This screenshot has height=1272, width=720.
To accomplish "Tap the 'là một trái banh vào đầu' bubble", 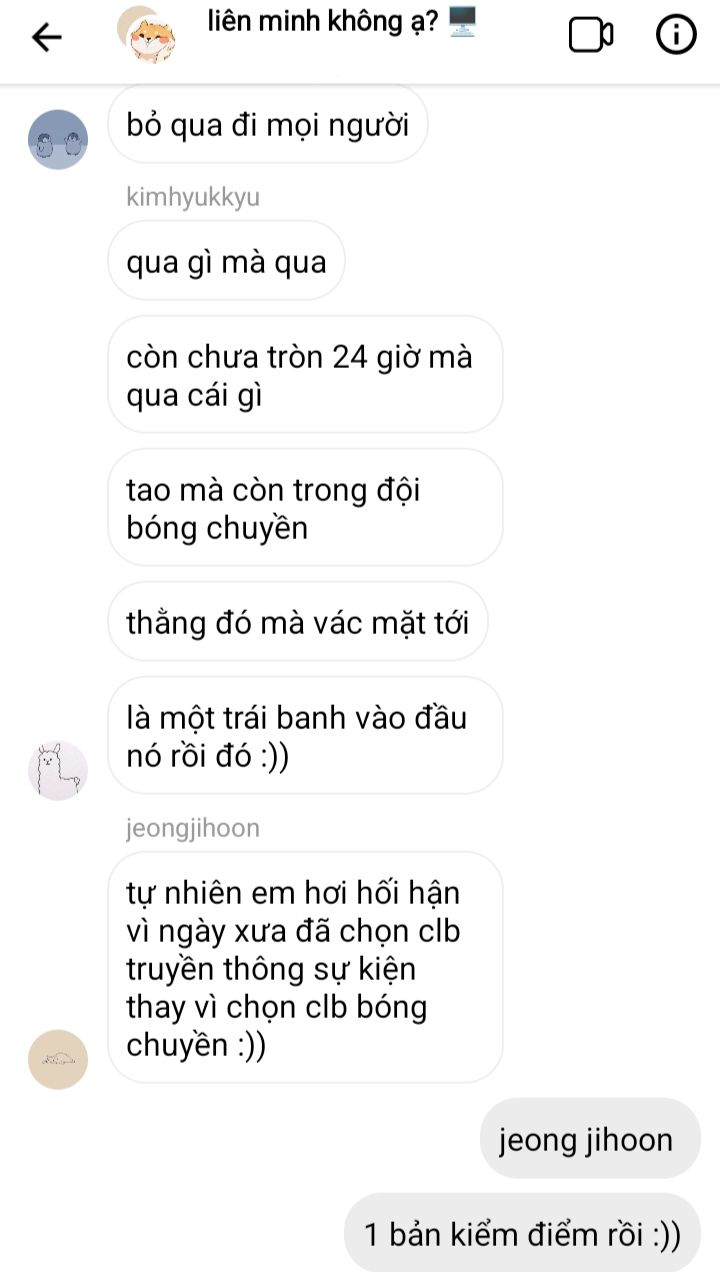I will [x=305, y=736].
